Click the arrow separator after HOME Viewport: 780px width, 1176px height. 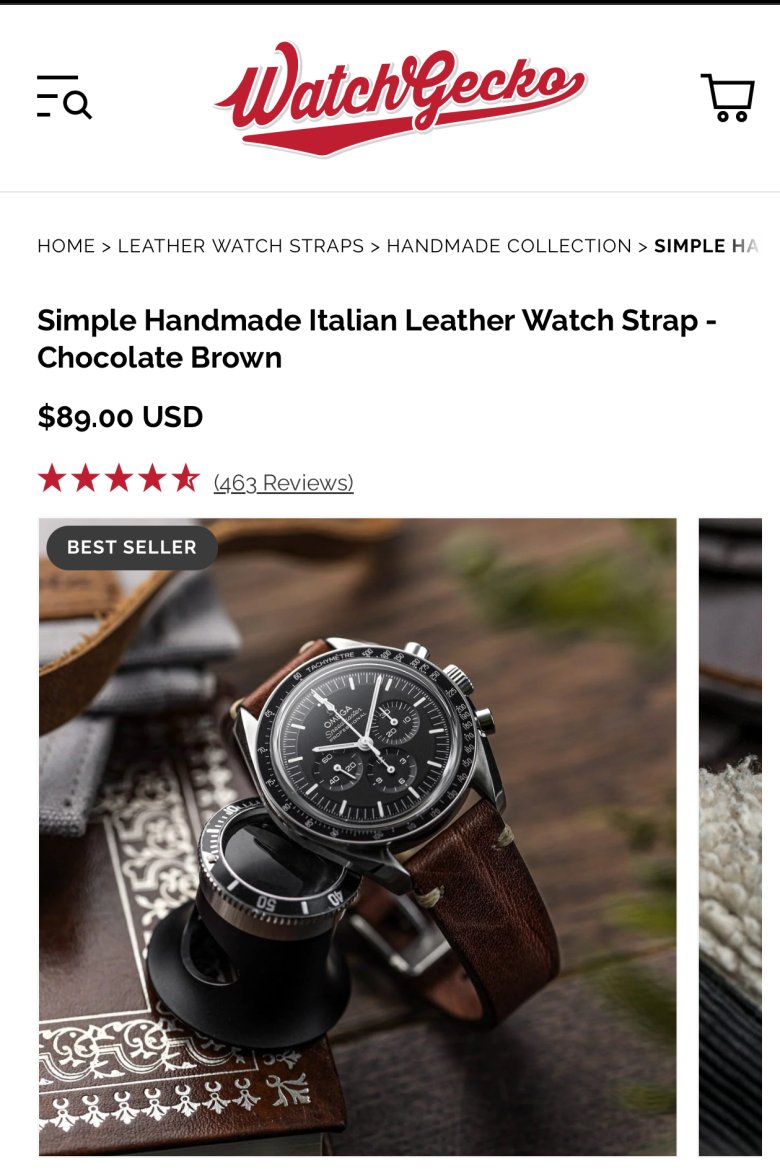tap(106, 247)
